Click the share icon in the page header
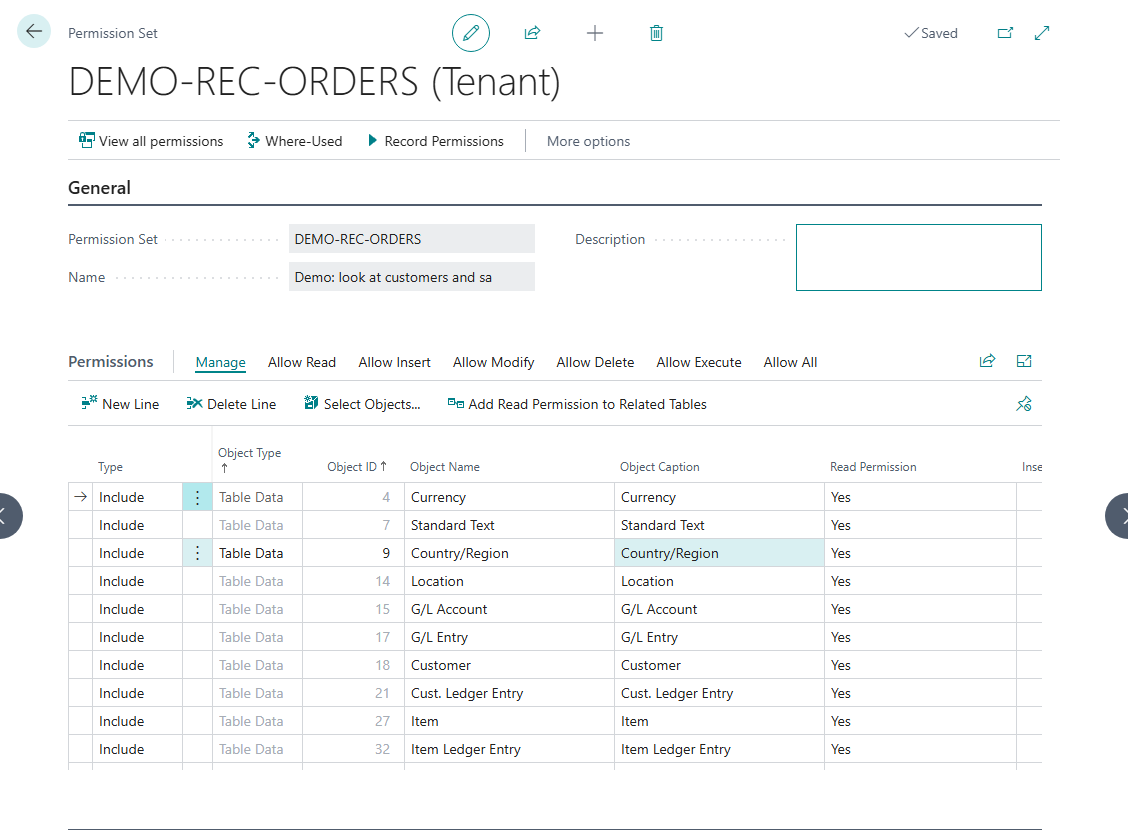Screen dimensions: 1128x830 532,33
